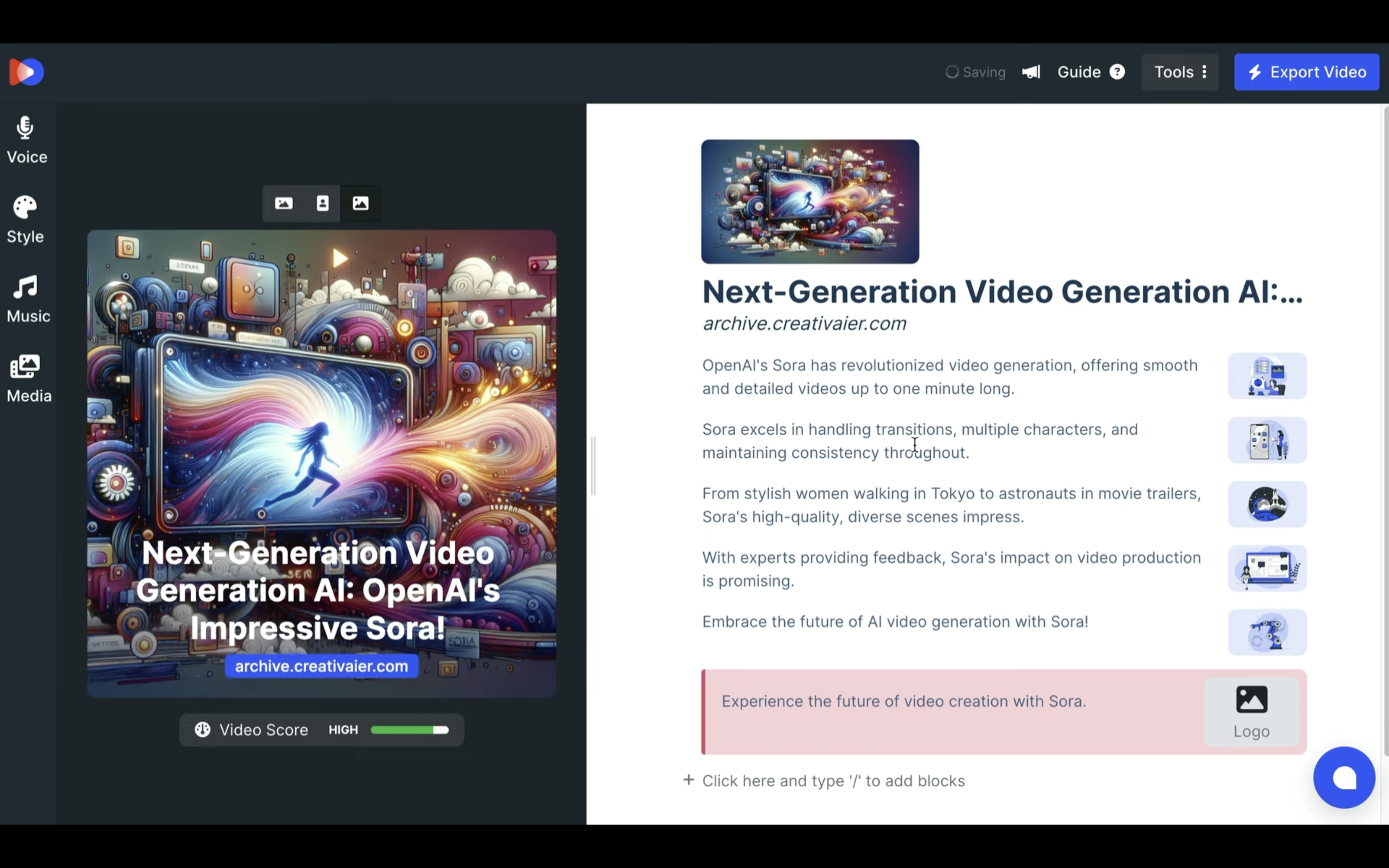The height and width of the screenshot is (868, 1389).
Task: Click the text 'From stylish women walking in Tokyo'
Action: [x=839, y=494]
